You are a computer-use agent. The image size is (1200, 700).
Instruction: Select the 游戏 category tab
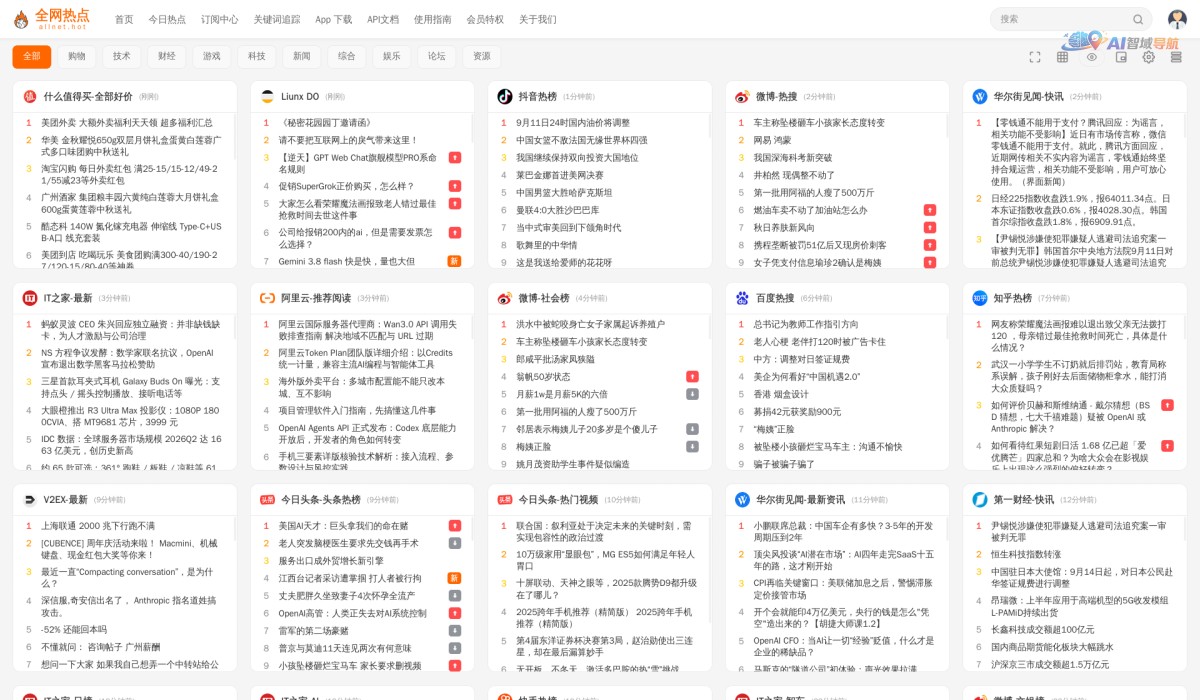212,57
